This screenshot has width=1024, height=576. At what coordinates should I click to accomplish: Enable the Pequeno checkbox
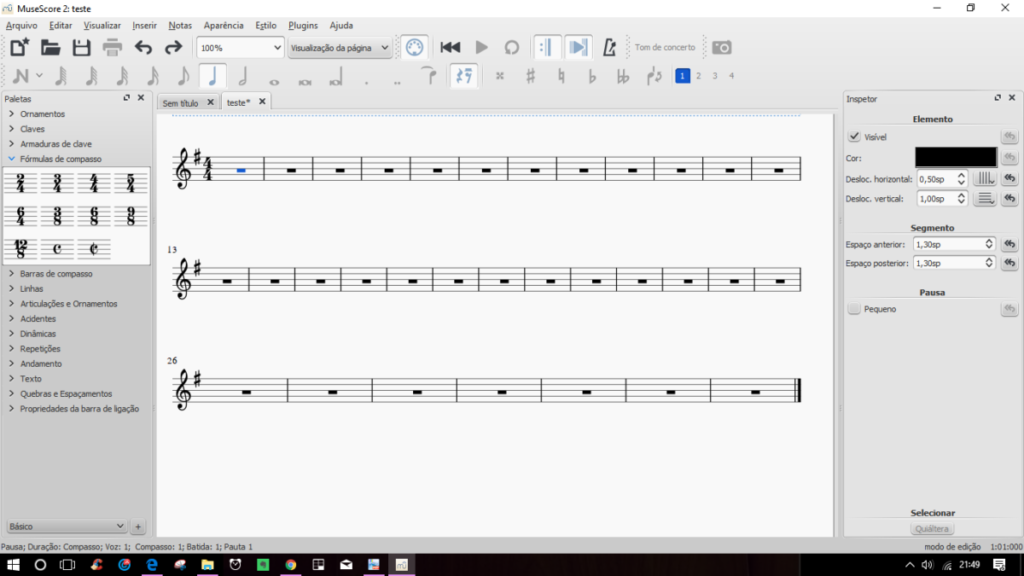click(x=854, y=310)
